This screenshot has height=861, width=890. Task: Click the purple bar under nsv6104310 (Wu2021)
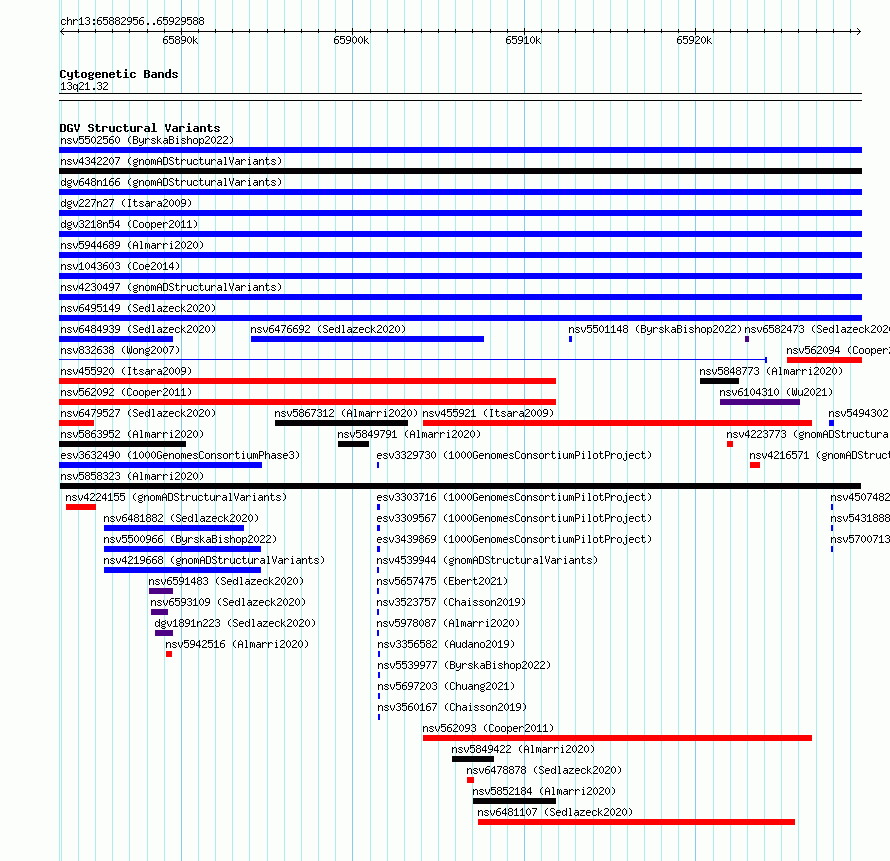760,402
